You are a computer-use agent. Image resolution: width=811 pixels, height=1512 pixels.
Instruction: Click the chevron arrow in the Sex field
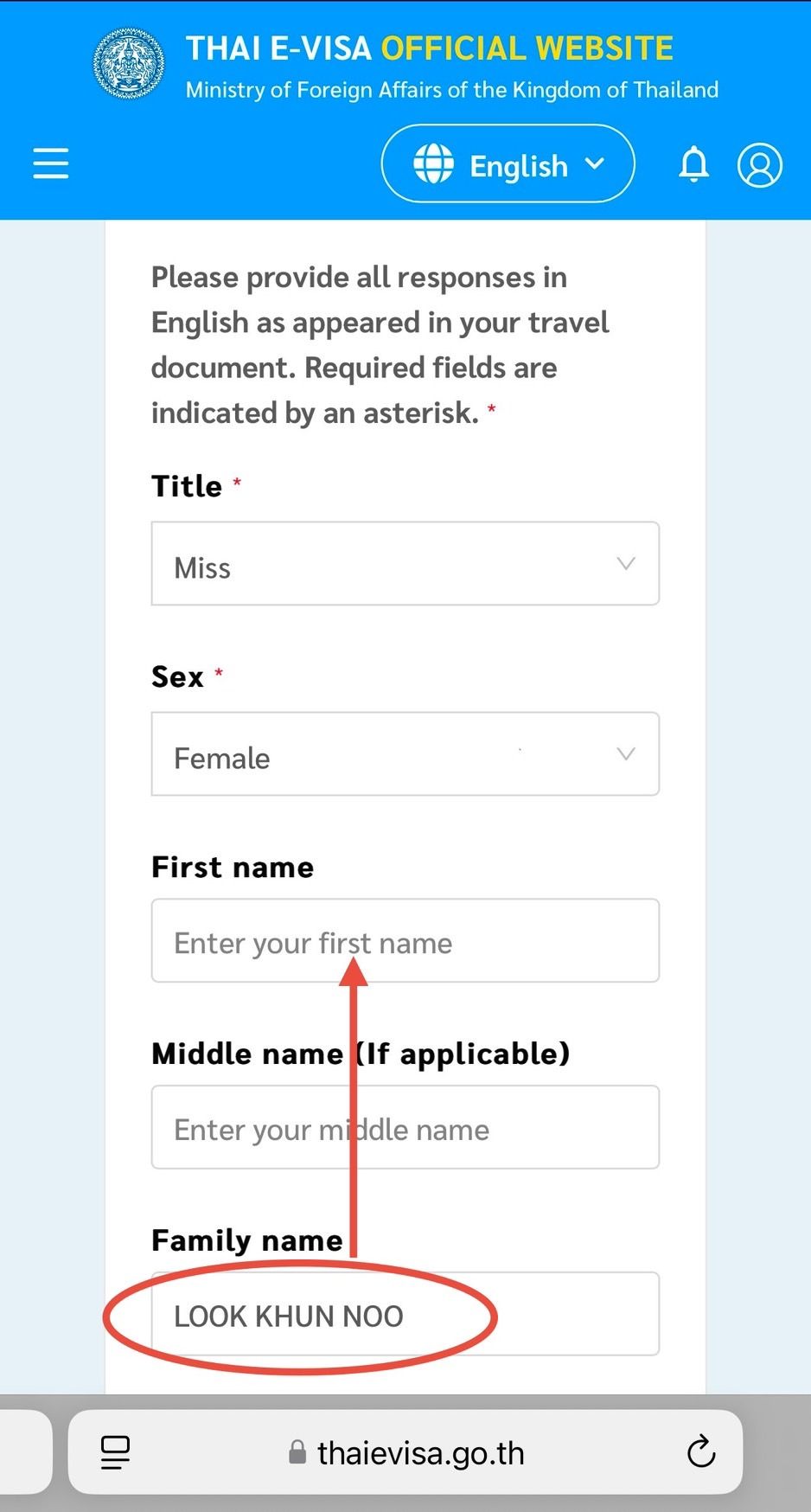click(626, 754)
